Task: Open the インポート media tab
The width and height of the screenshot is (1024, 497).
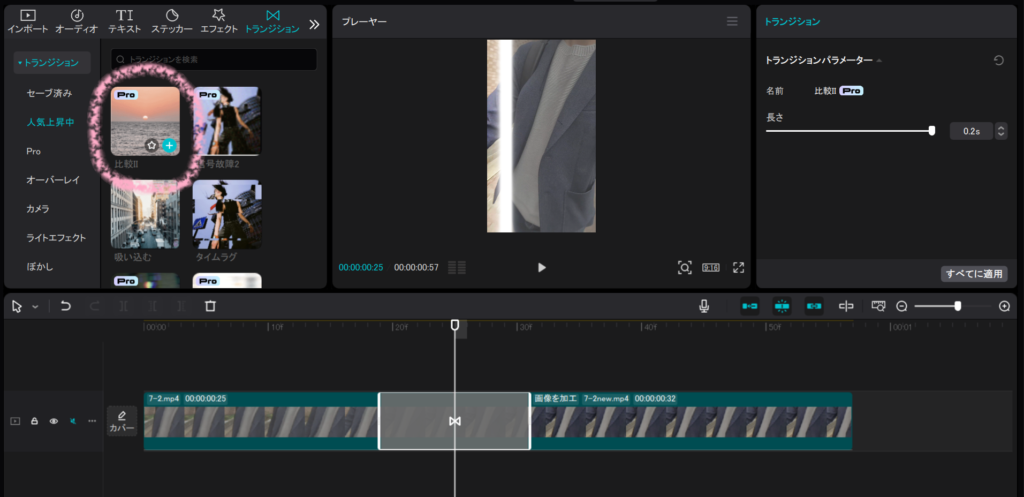Action: pos(27,22)
